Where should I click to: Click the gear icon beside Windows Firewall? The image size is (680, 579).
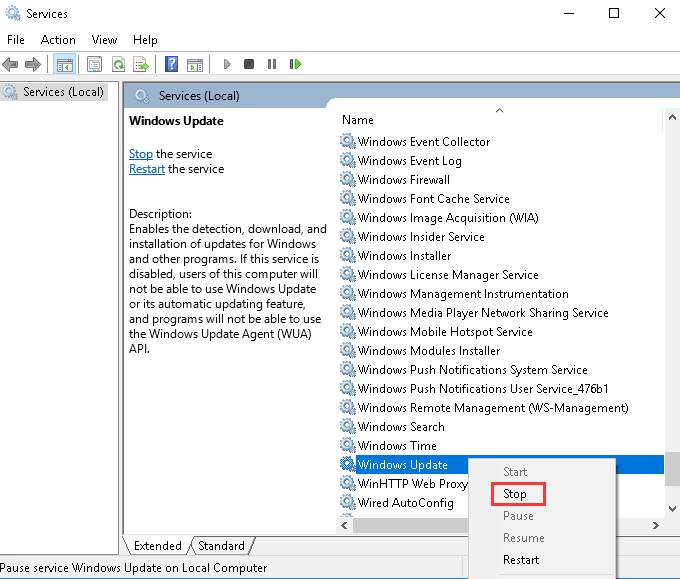(347, 179)
